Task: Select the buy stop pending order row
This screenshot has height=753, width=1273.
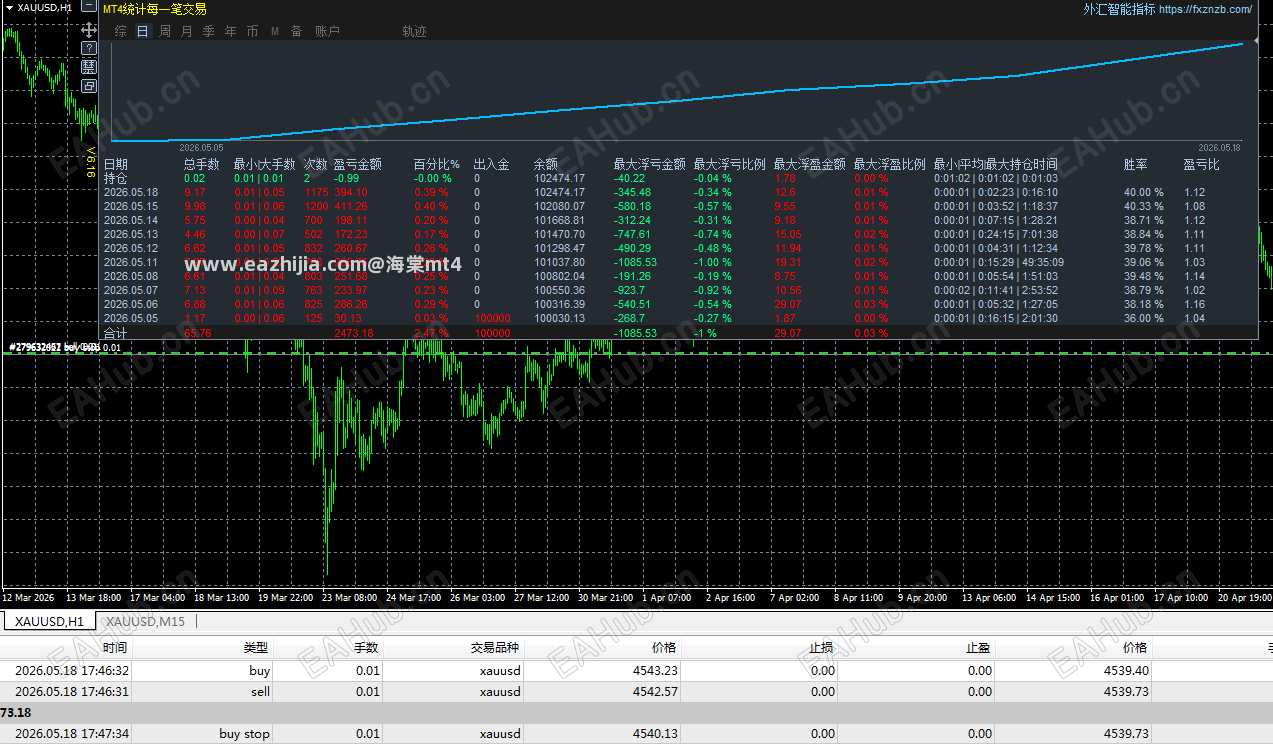Action: [x=636, y=733]
